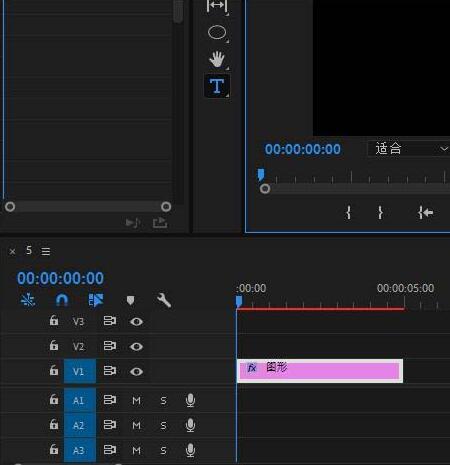450x465 pixels.
Task: Toggle V3 track eye visibility
Action: 136,322
